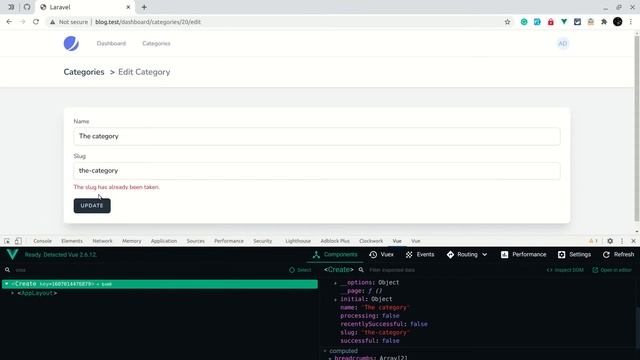Collapse the computed section
640x360 pixels.
tap(325, 351)
